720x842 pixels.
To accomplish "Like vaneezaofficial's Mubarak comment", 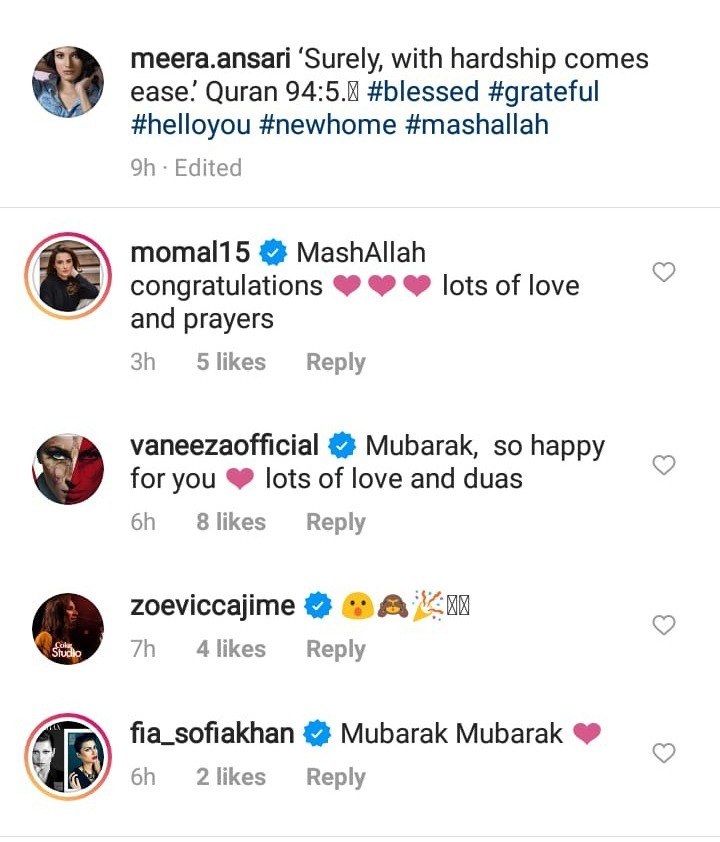I will click(664, 465).
